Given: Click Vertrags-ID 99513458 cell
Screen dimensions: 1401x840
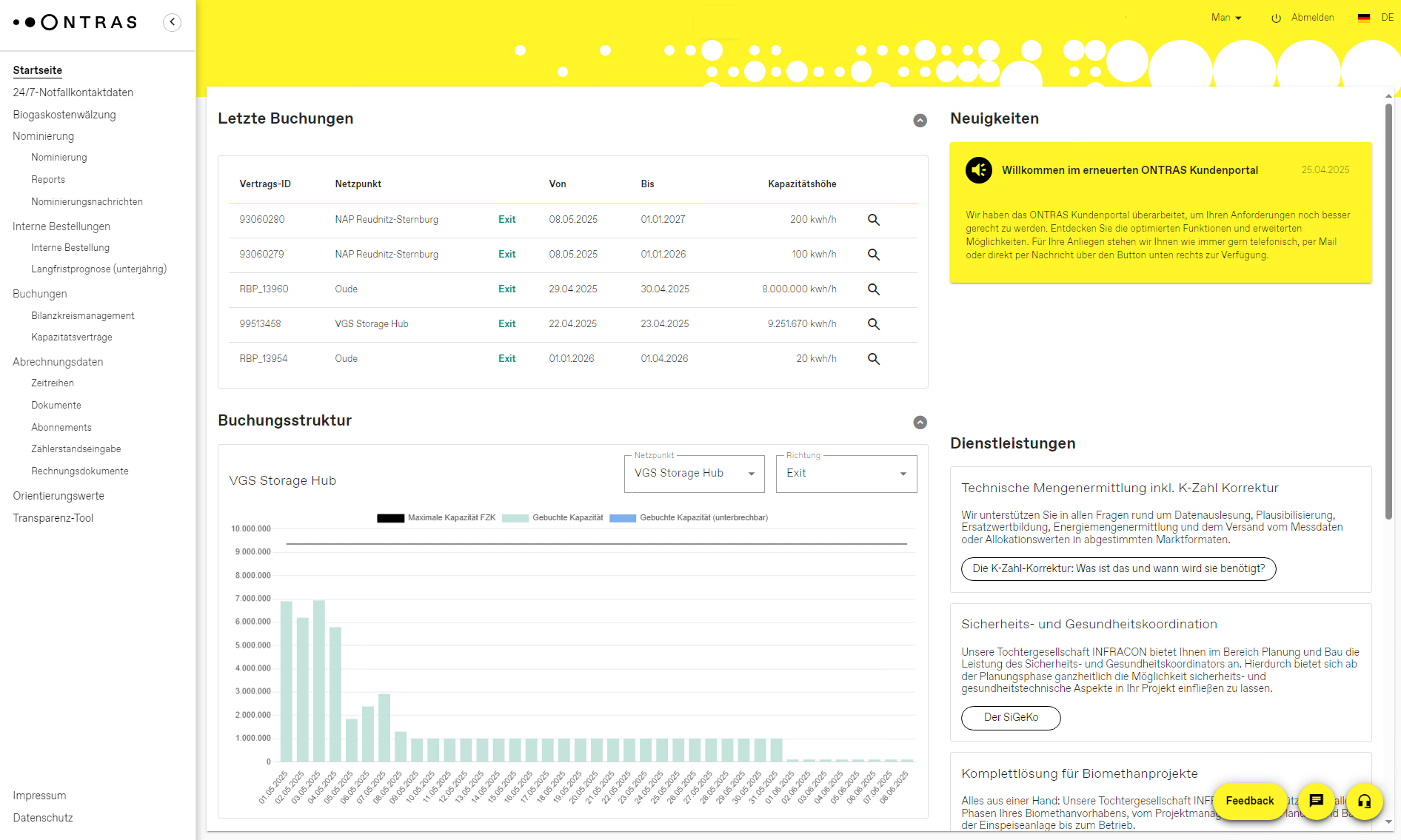Looking at the screenshot, I should tap(260, 324).
